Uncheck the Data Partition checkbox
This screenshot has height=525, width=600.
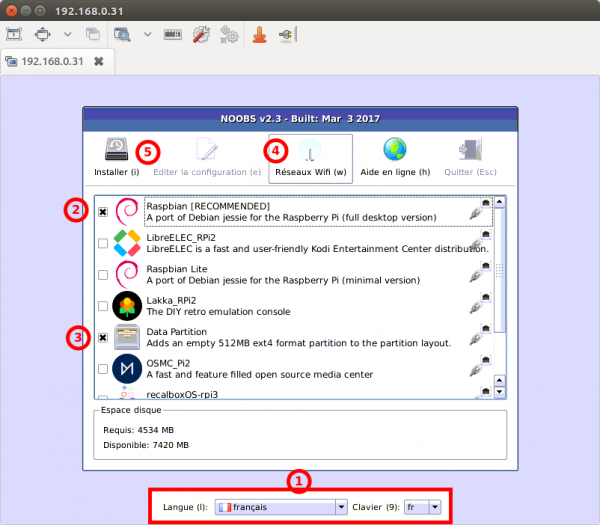[104, 337]
